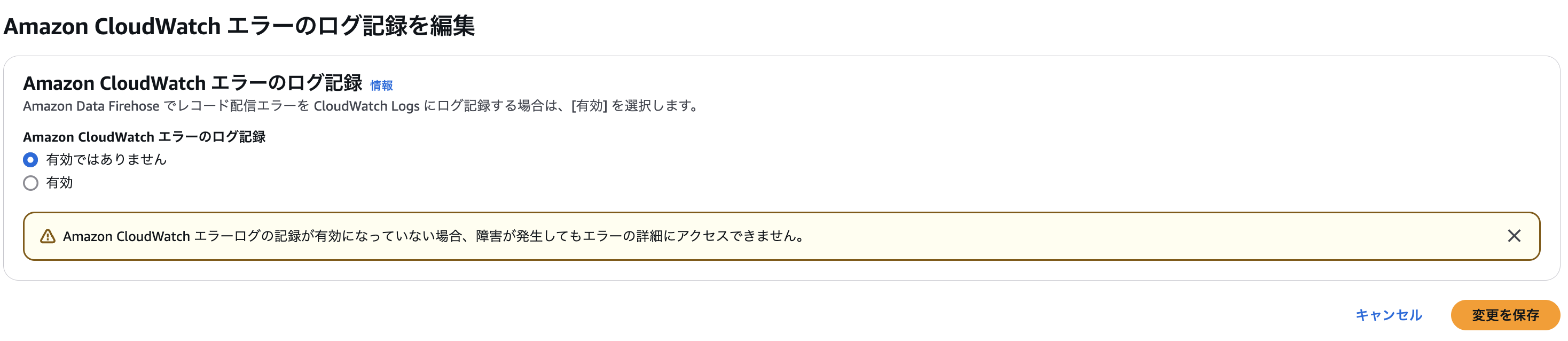Click the description text mentioning Amazon Data Firehose
The width and height of the screenshot is (1568, 341).
pos(360,106)
